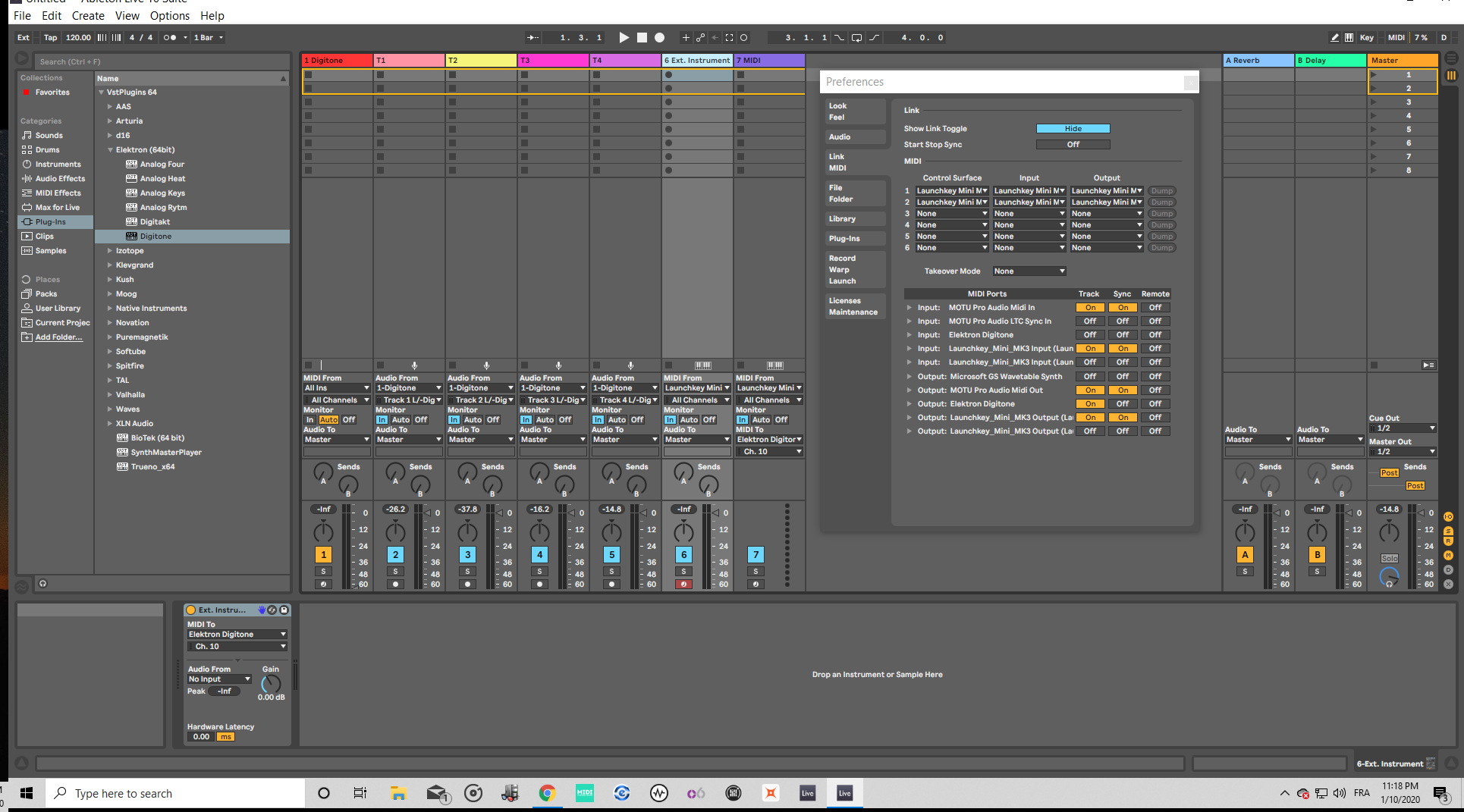Screen dimensions: 1464x812
Task: Toggle the Ext. Instrument device activator
Action: [x=191, y=610]
